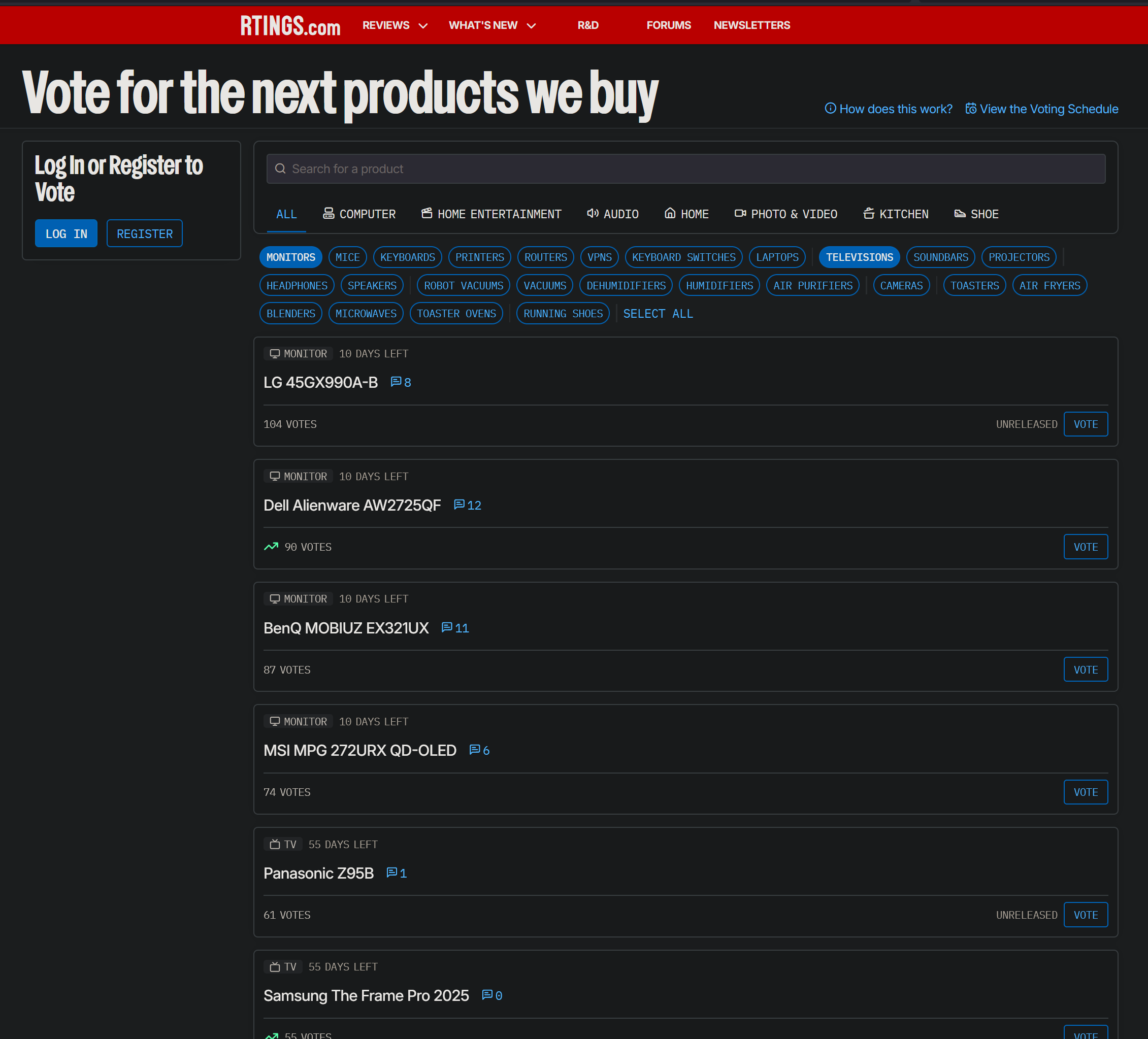This screenshot has width=1148, height=1039.
Task: Click the info icon next to How does this work
Action: click(830, 108)
